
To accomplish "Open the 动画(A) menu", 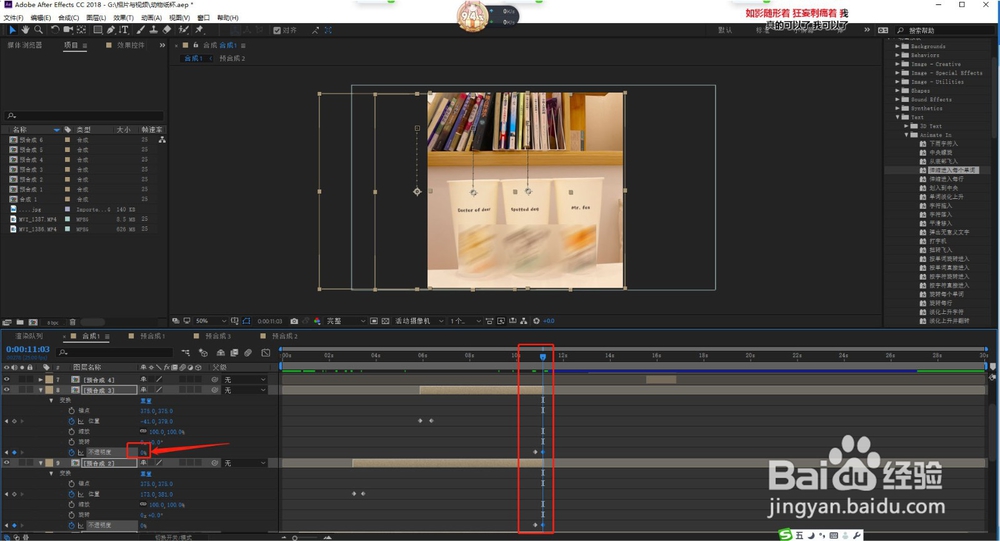I will [151, 18].
